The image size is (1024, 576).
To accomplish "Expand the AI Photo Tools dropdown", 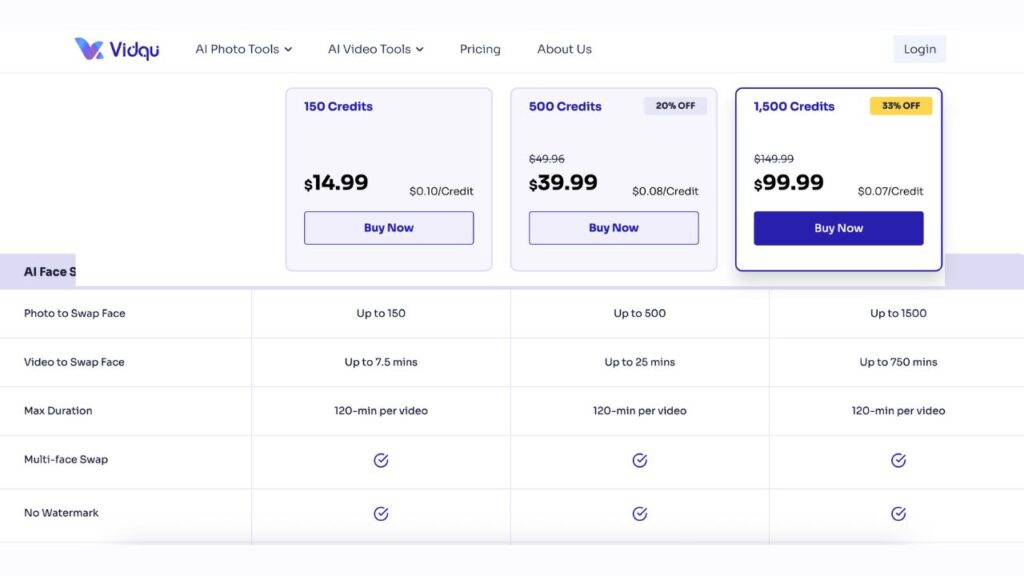I will point(243,49).
